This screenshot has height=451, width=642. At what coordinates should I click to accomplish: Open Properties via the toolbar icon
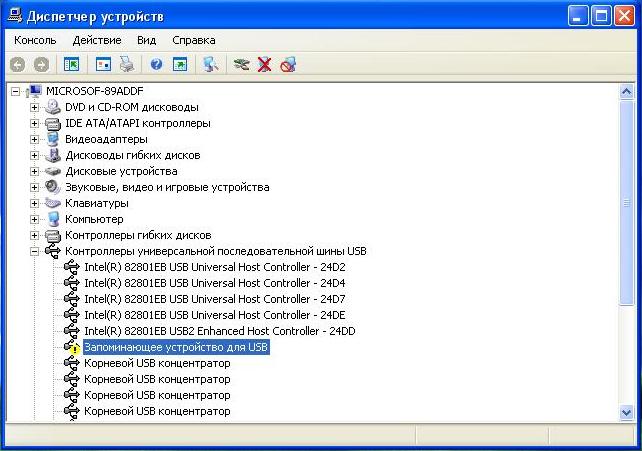[103, 64]
